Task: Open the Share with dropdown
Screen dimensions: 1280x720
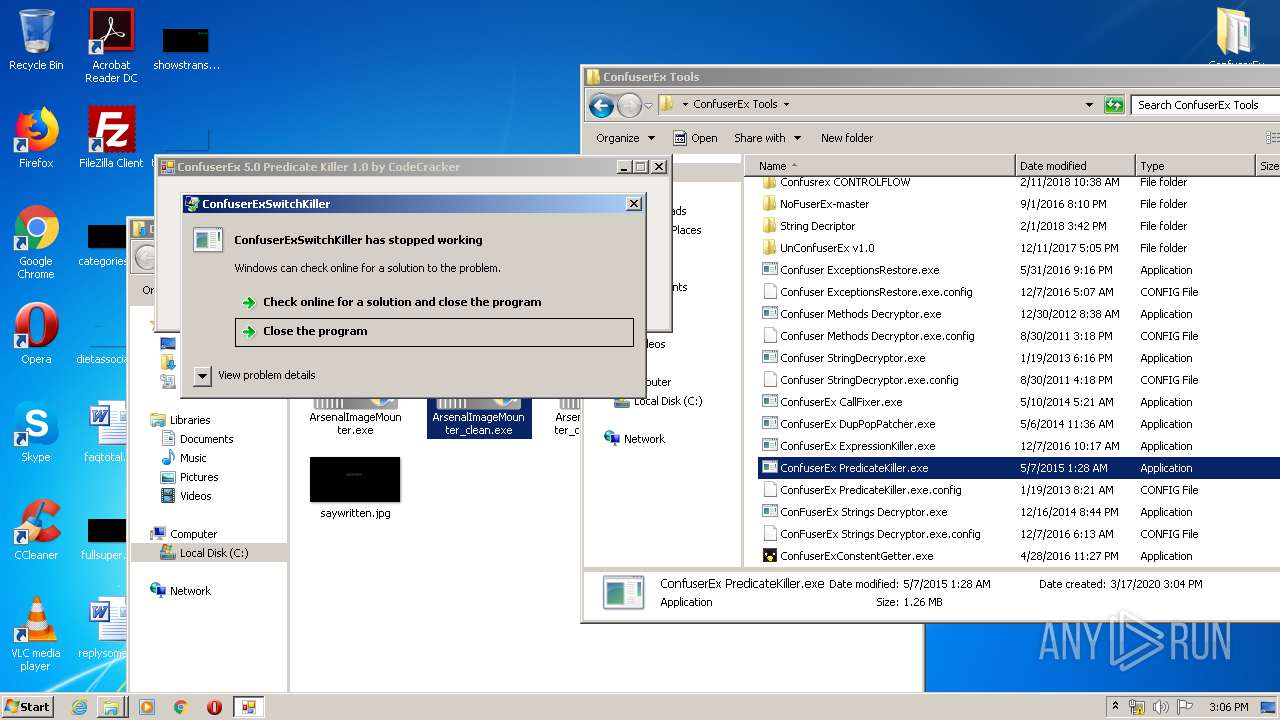Action: tap(768, 138)
